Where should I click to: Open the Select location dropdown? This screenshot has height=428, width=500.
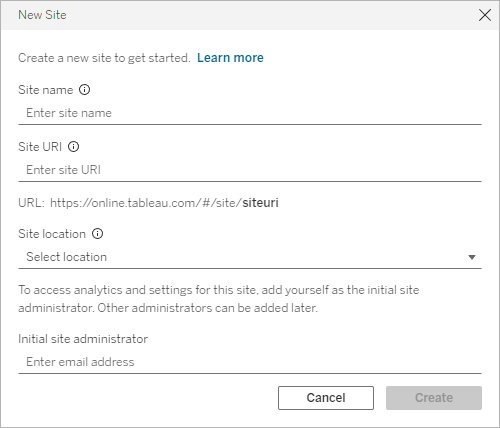pyautogui.click(x=250, y=257)
